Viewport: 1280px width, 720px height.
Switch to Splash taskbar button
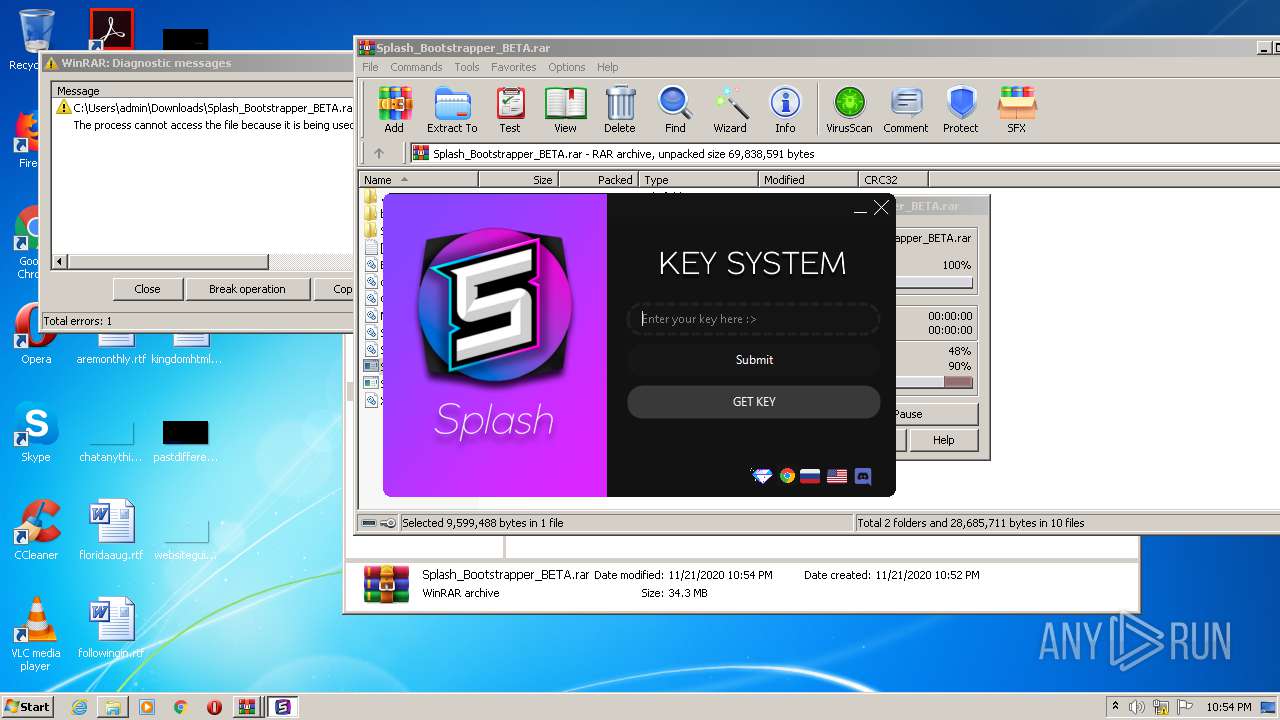pyautogui.click(x=282, y=707)
